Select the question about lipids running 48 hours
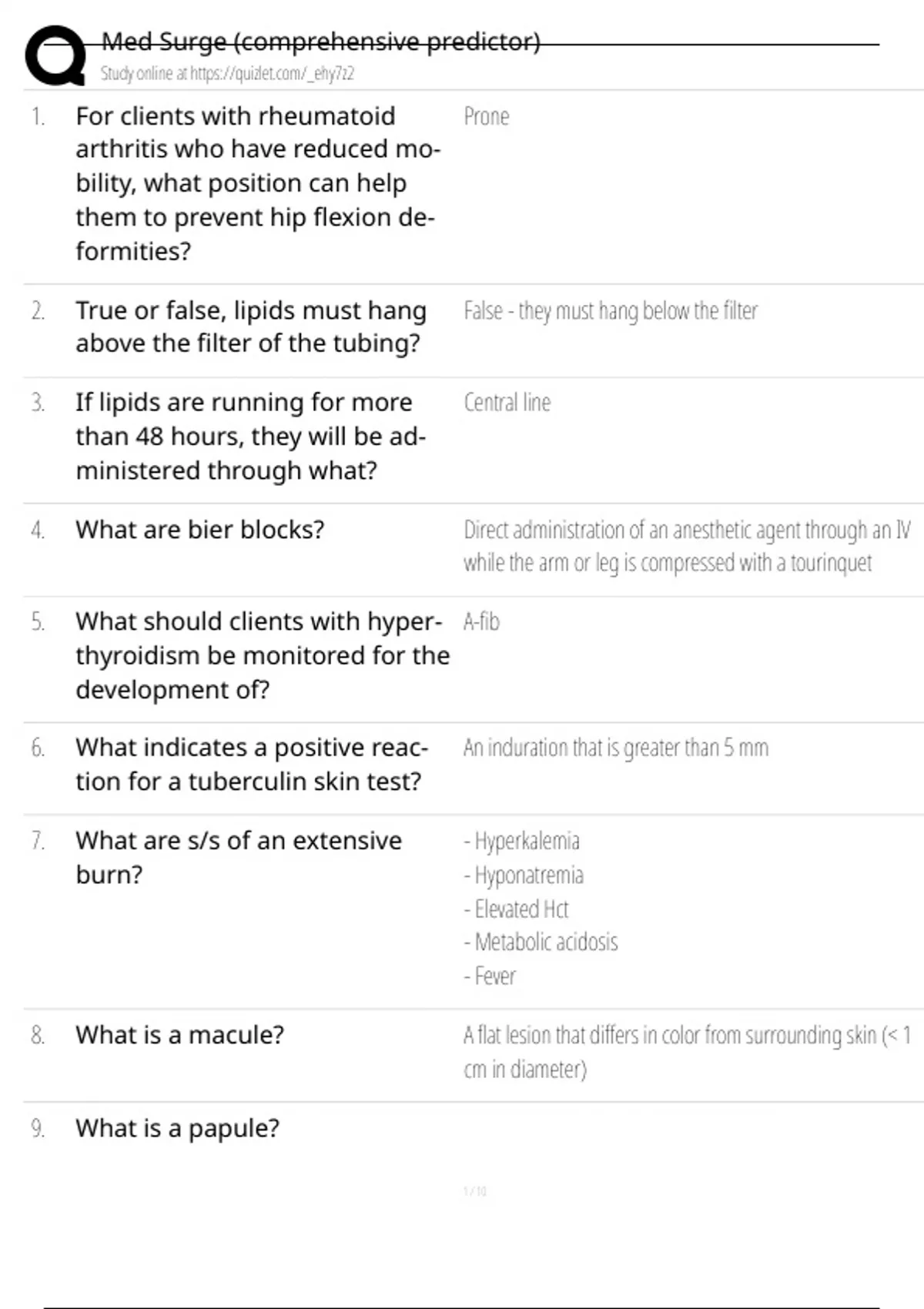Viewport: 924px width, 1309px height. (x=250, y=436)
